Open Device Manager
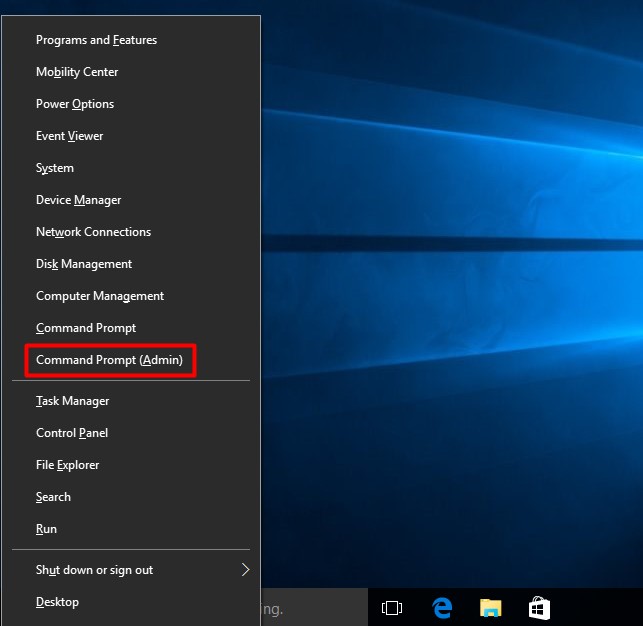Image resolution: width=643 pixels, height=626 pixels. 78,200
